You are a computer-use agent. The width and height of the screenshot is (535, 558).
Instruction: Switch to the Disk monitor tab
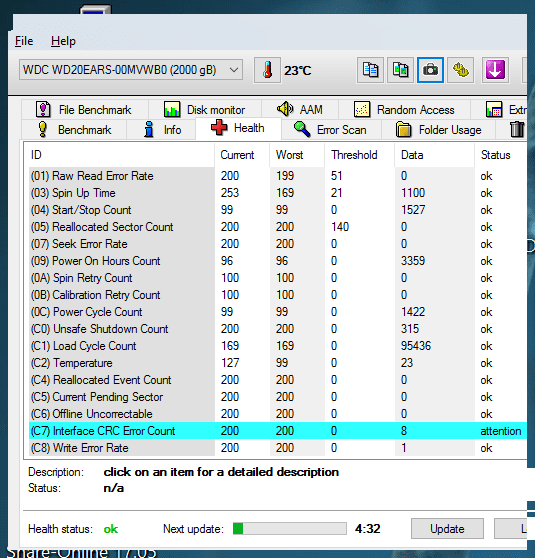tap(205, 110)
